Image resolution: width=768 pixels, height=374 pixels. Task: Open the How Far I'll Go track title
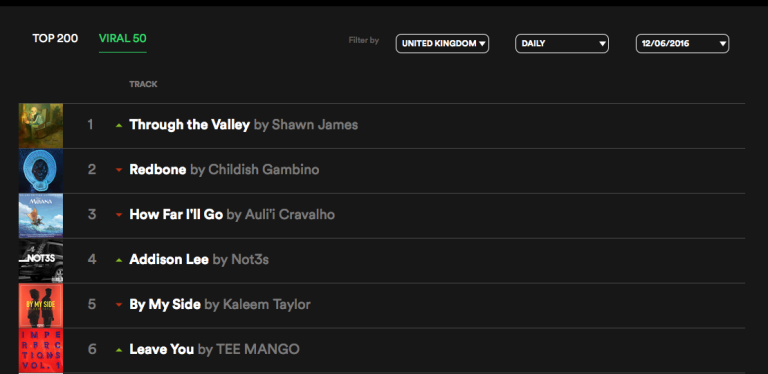(x=176, y=214)
